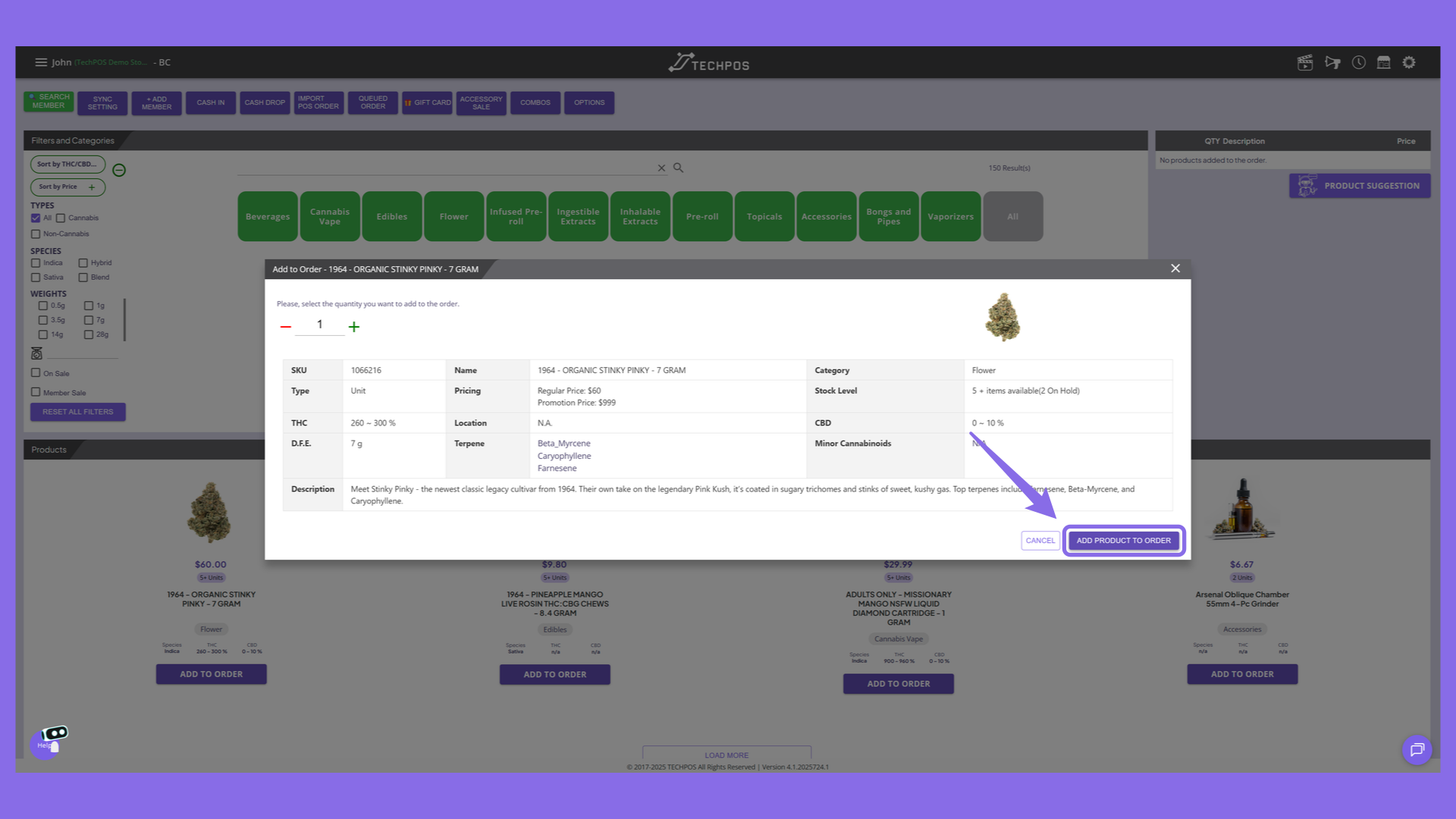This screenshot has height=819, width=1456.
Task: Click Load More at page bottom
Action: click(726, 755)
